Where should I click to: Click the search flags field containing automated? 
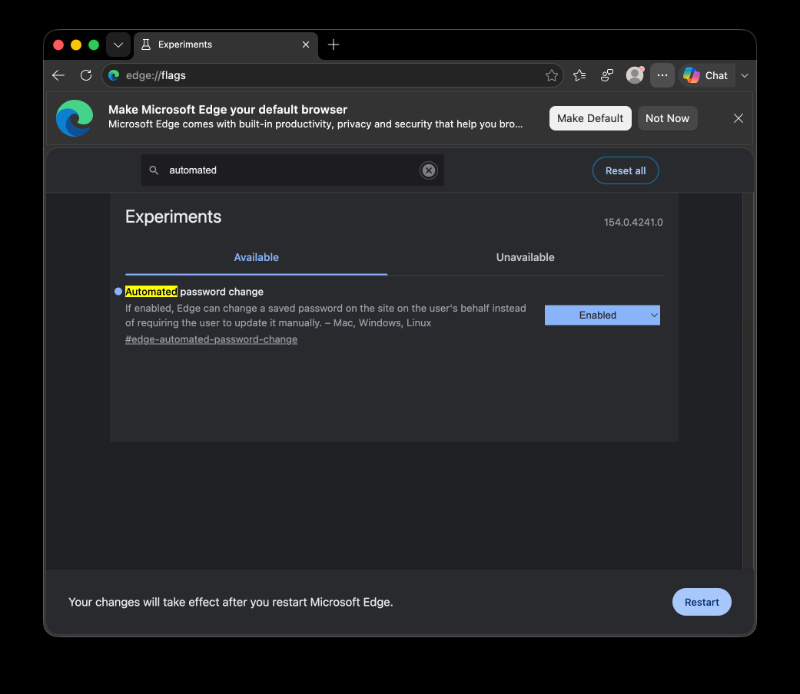point(292,170)
